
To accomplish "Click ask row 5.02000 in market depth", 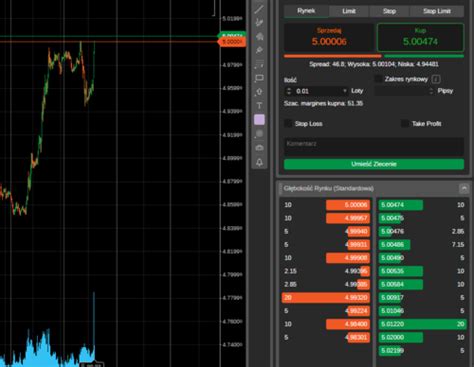I will click(422, 337).
